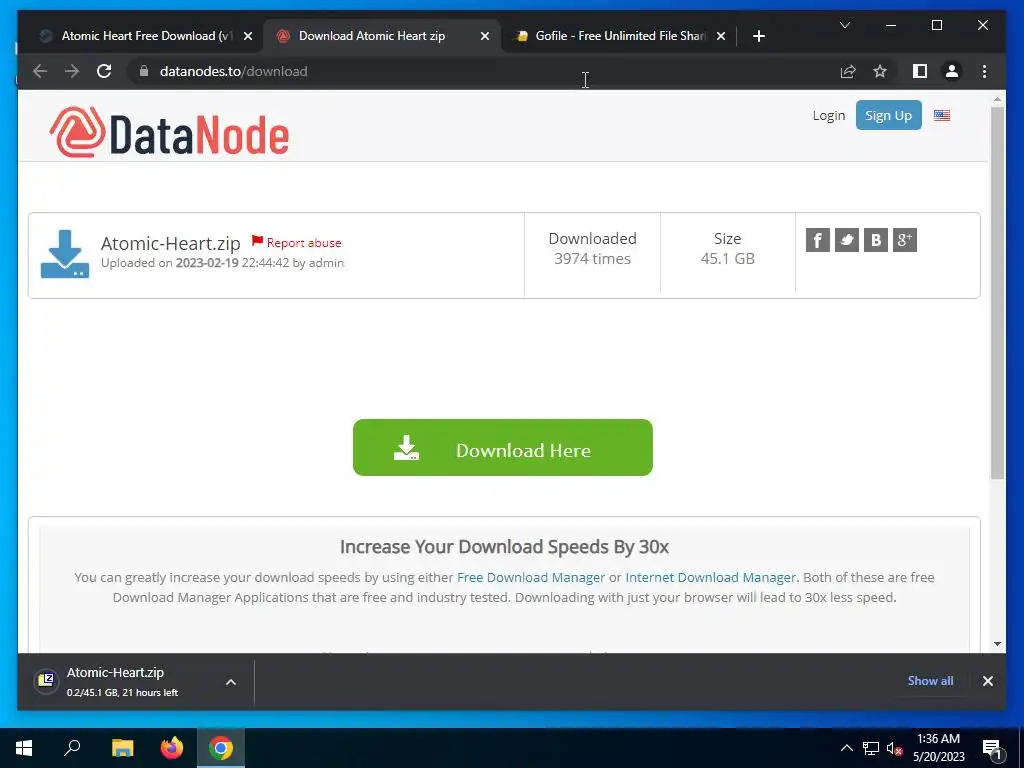Click the Login link
Viewport: 1024px width, 768px height.
tap(828, 116)
